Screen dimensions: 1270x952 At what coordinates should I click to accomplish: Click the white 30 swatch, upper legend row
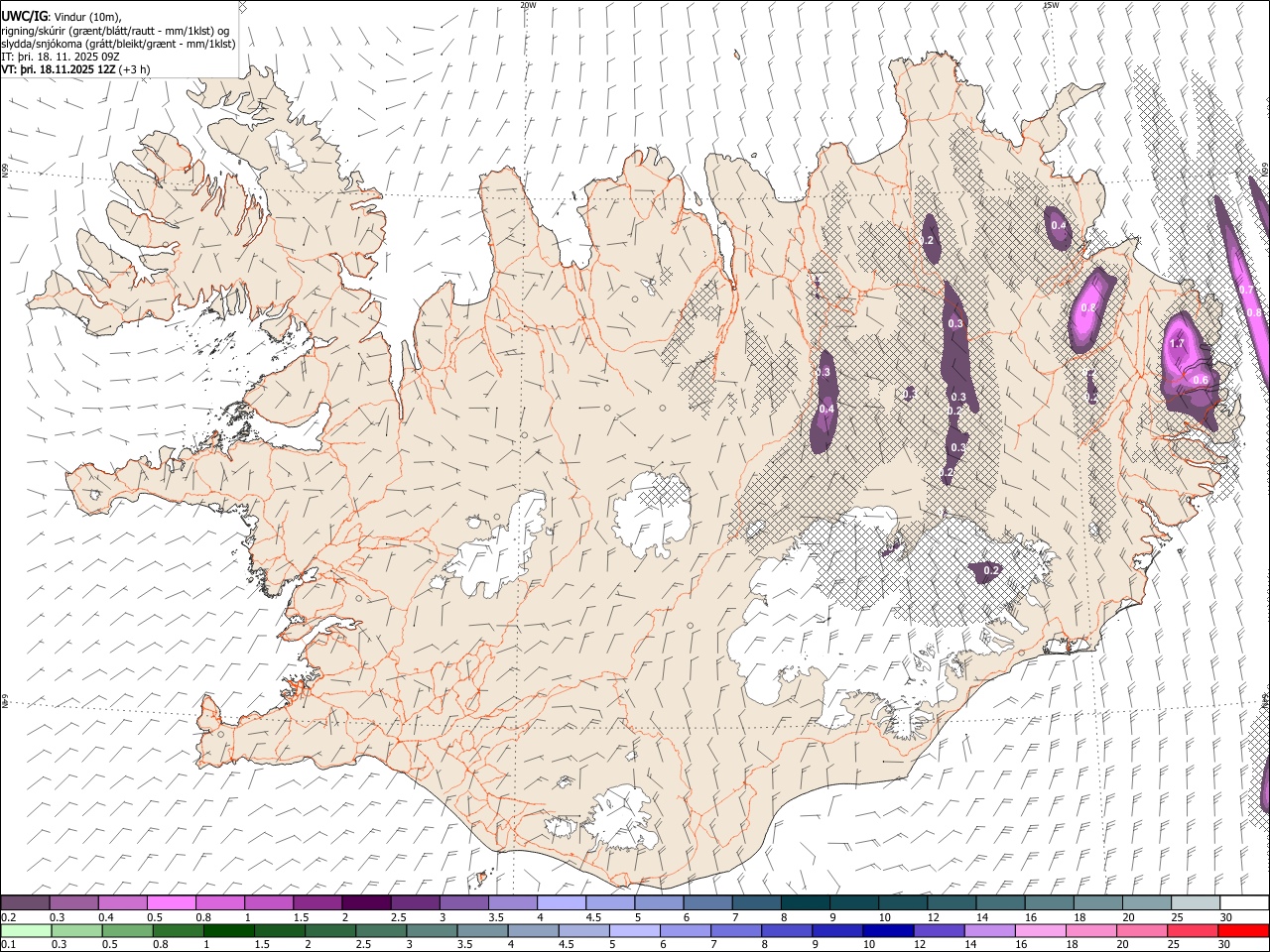coord(1244,902)
